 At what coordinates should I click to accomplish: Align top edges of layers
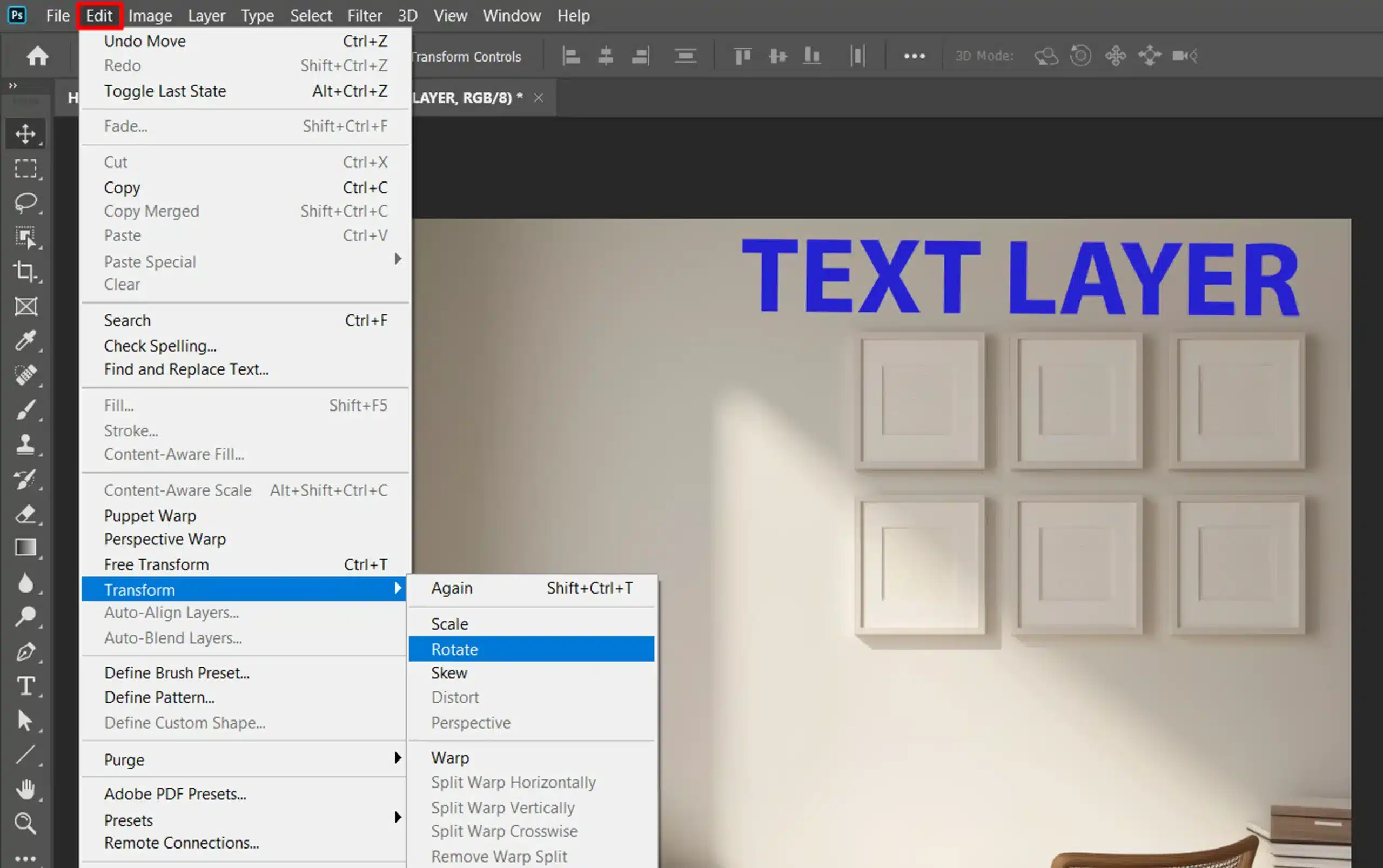(x=743, y=56)
